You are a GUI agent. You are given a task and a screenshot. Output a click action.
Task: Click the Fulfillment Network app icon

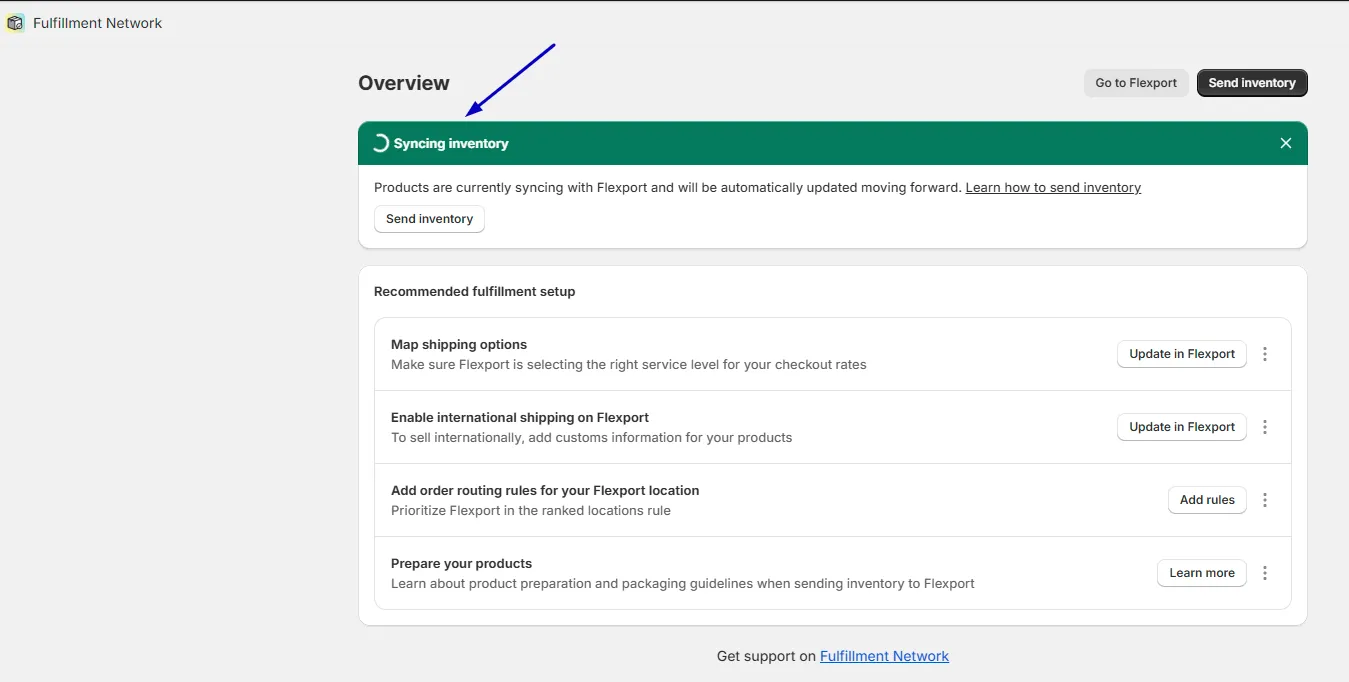15,23
